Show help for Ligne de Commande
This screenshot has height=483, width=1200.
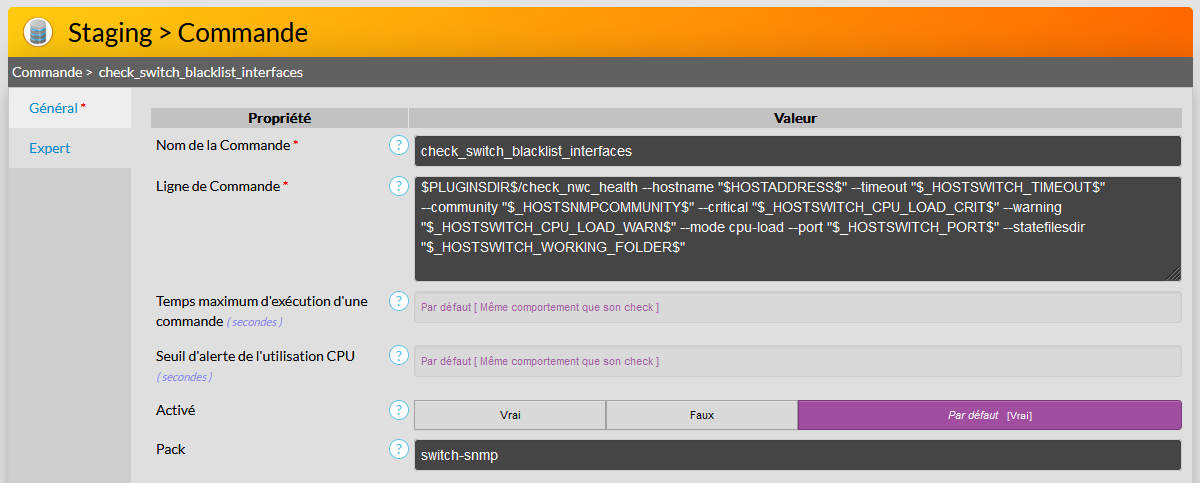399,186
